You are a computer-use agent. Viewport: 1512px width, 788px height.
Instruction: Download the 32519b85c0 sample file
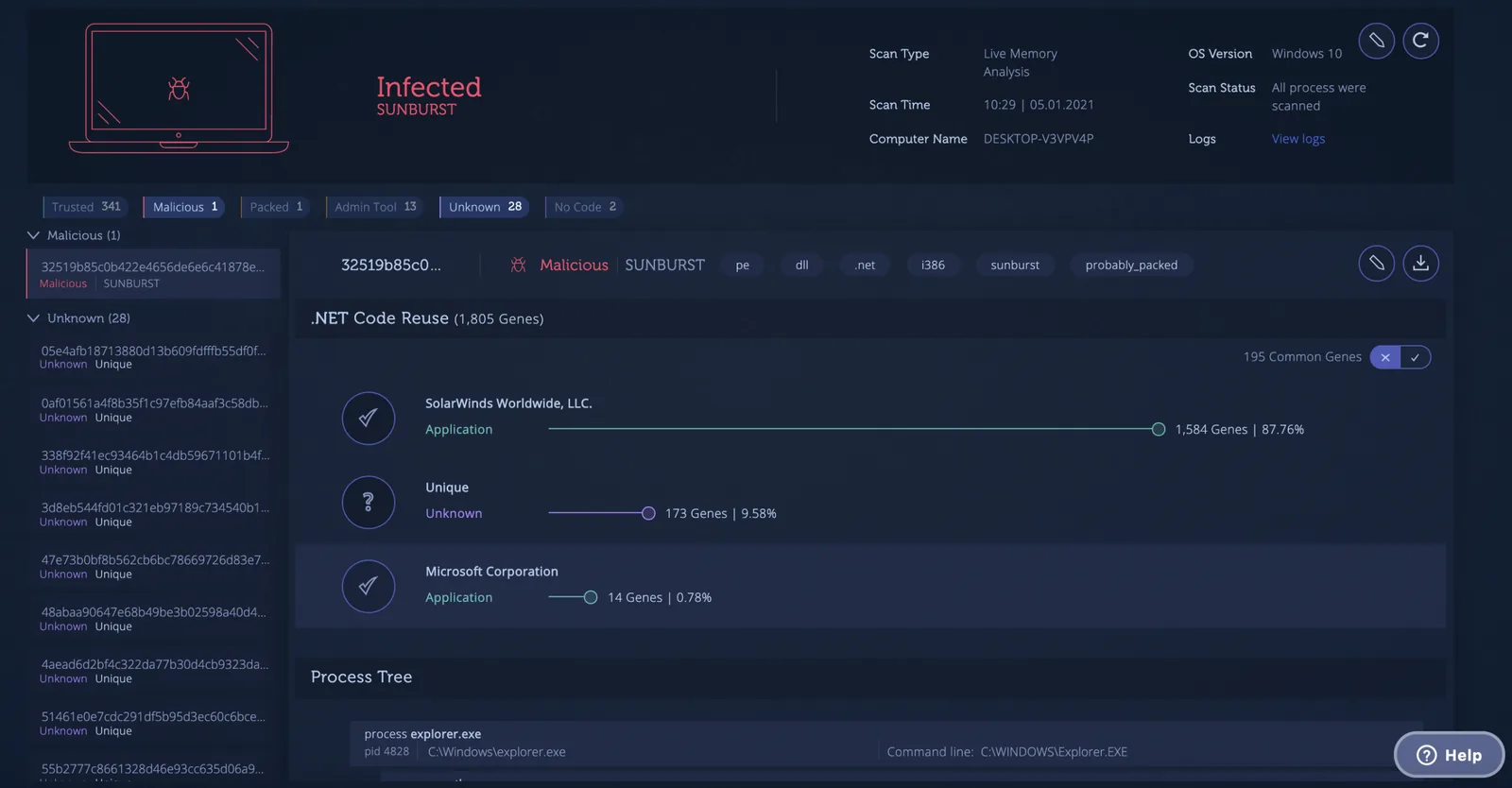[x=1420, y=264]
